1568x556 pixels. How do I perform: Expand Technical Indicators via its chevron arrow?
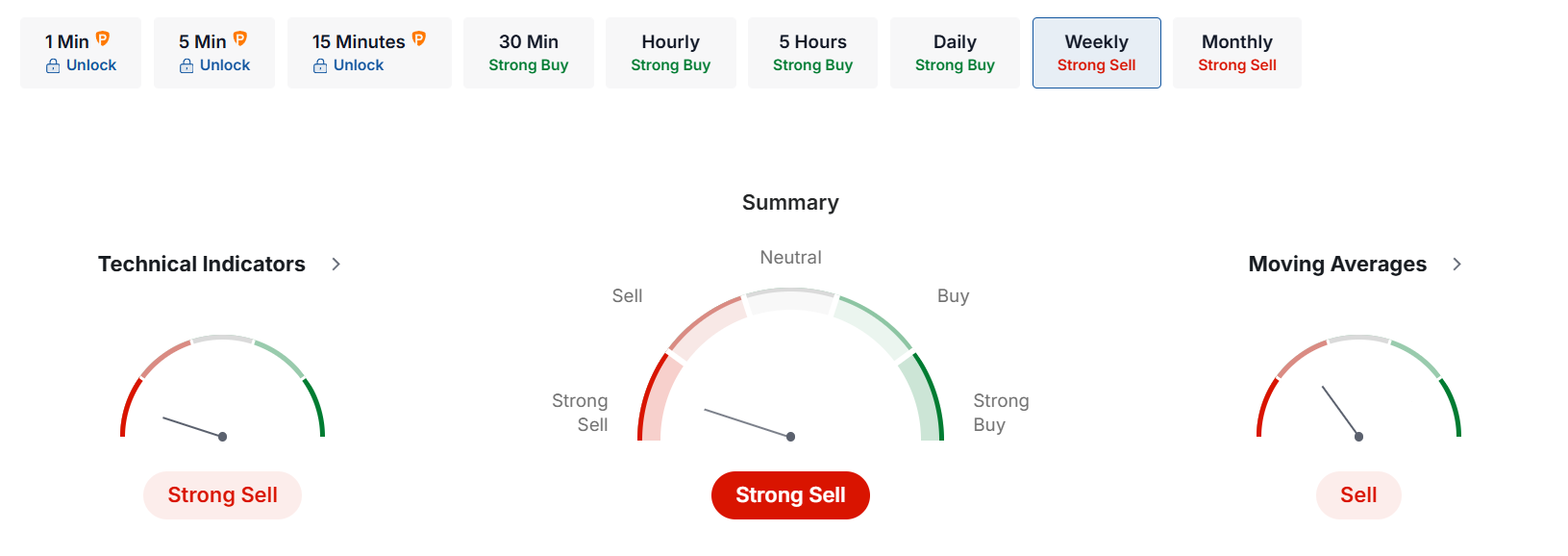pos(336,265)
